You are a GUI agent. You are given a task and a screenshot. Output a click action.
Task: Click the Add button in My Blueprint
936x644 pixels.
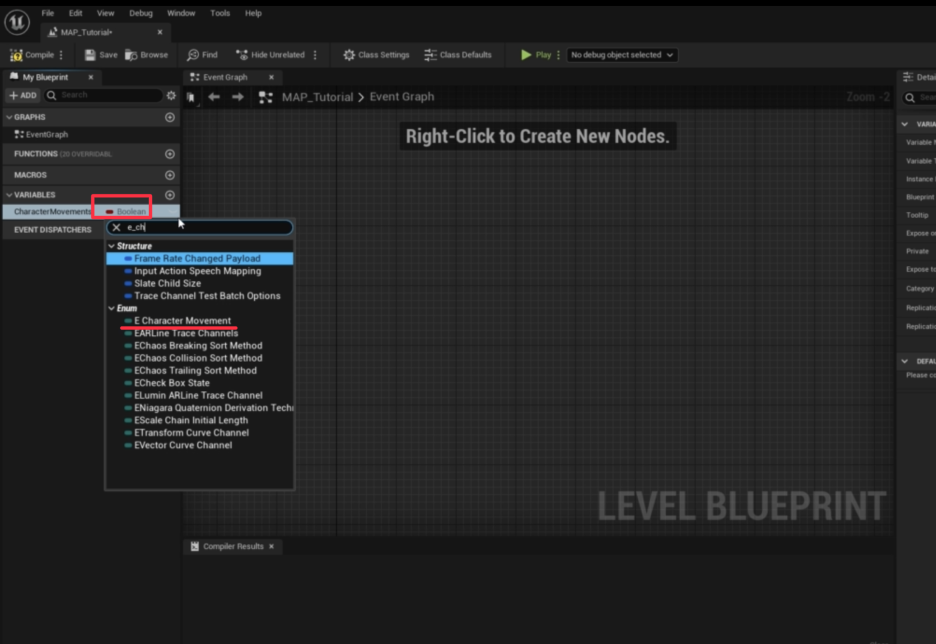pyautogui.click(x=23, y=95)
